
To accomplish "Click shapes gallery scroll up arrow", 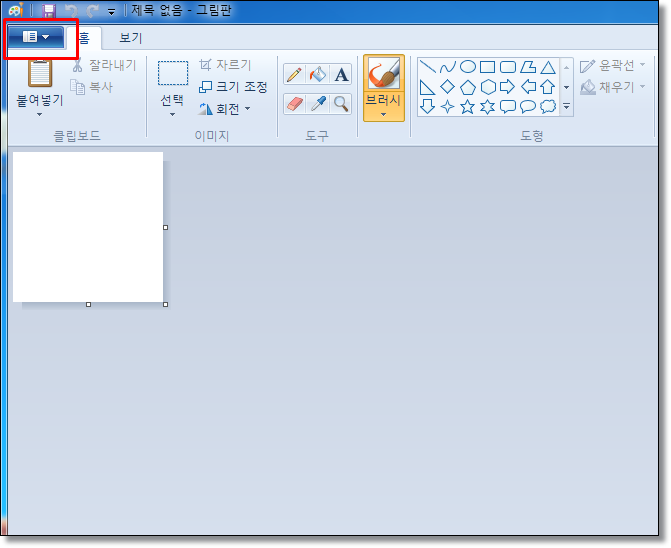I will coord(567,68).
